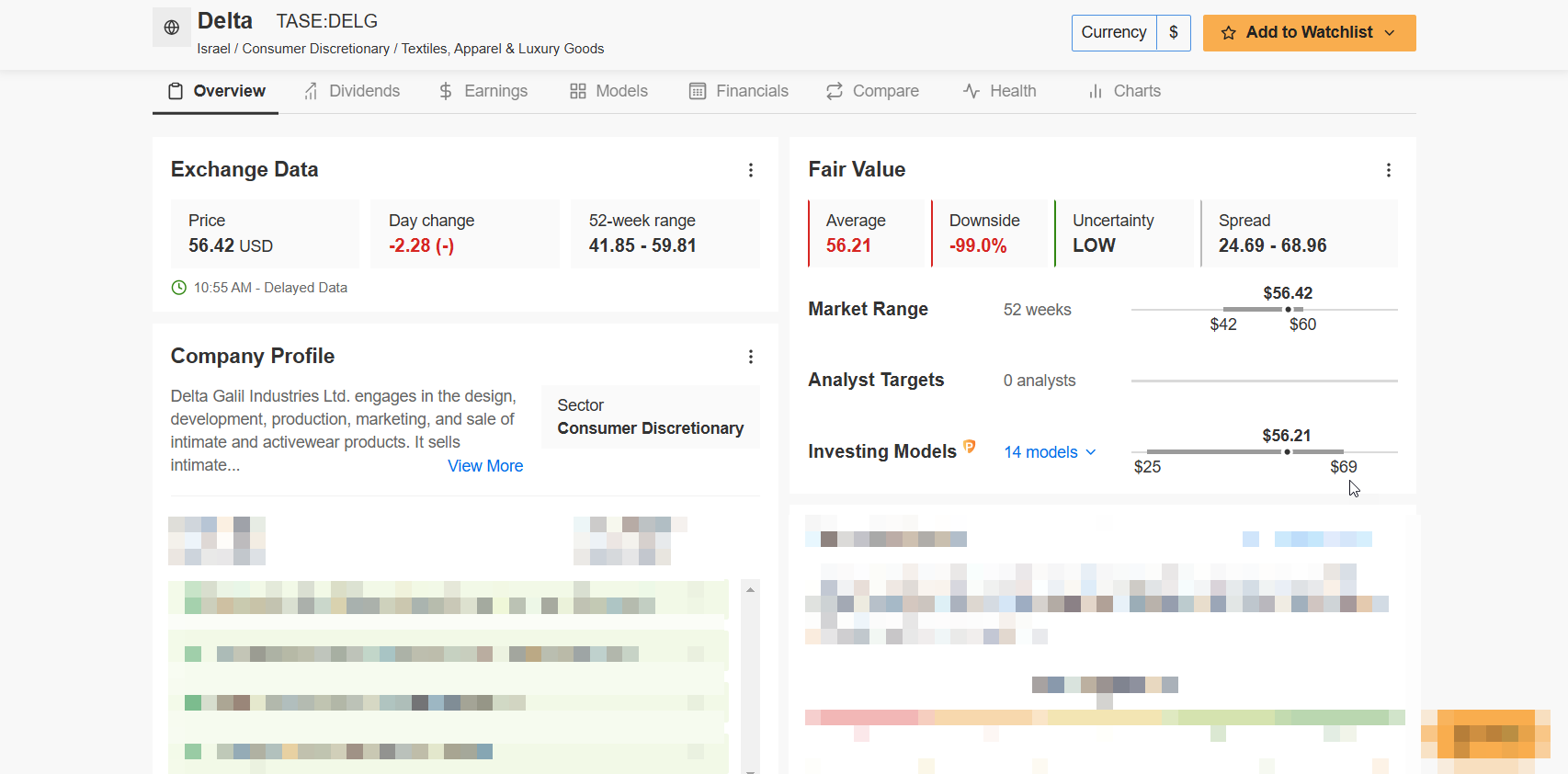Open Exchange Data three-dot options menu
This screenshot has height=774, width=1568.
pos(751,170)
